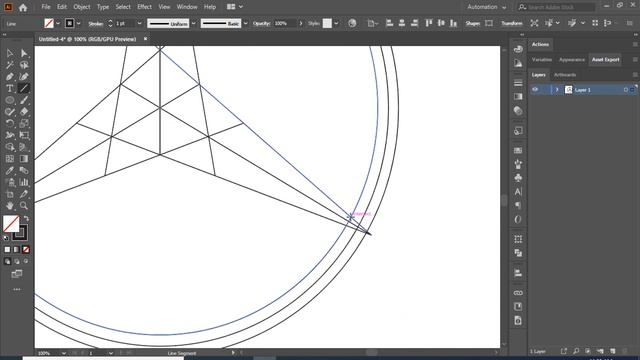Set the Gradient color mode
This screenshot has height=360, width=640.
[x=16, y=249]
